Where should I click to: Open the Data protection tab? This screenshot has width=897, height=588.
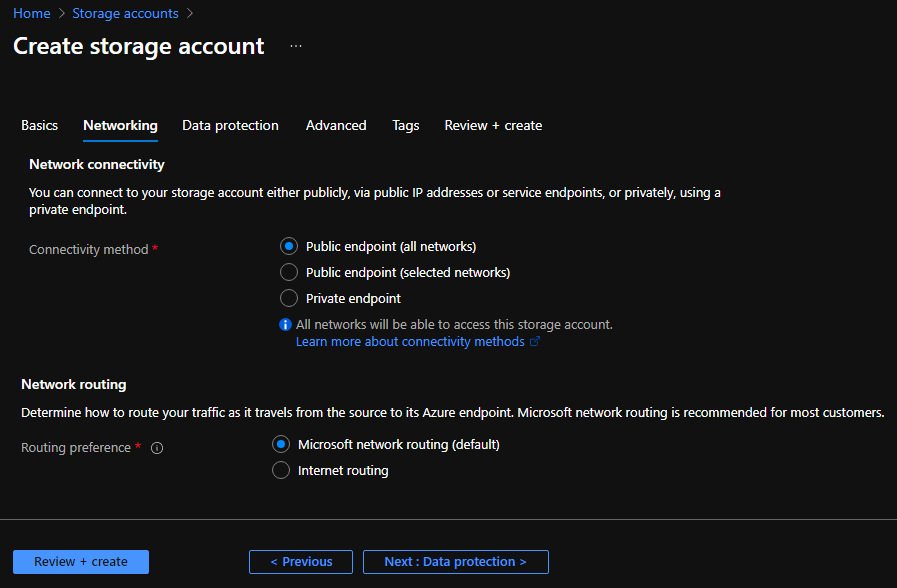230,125
